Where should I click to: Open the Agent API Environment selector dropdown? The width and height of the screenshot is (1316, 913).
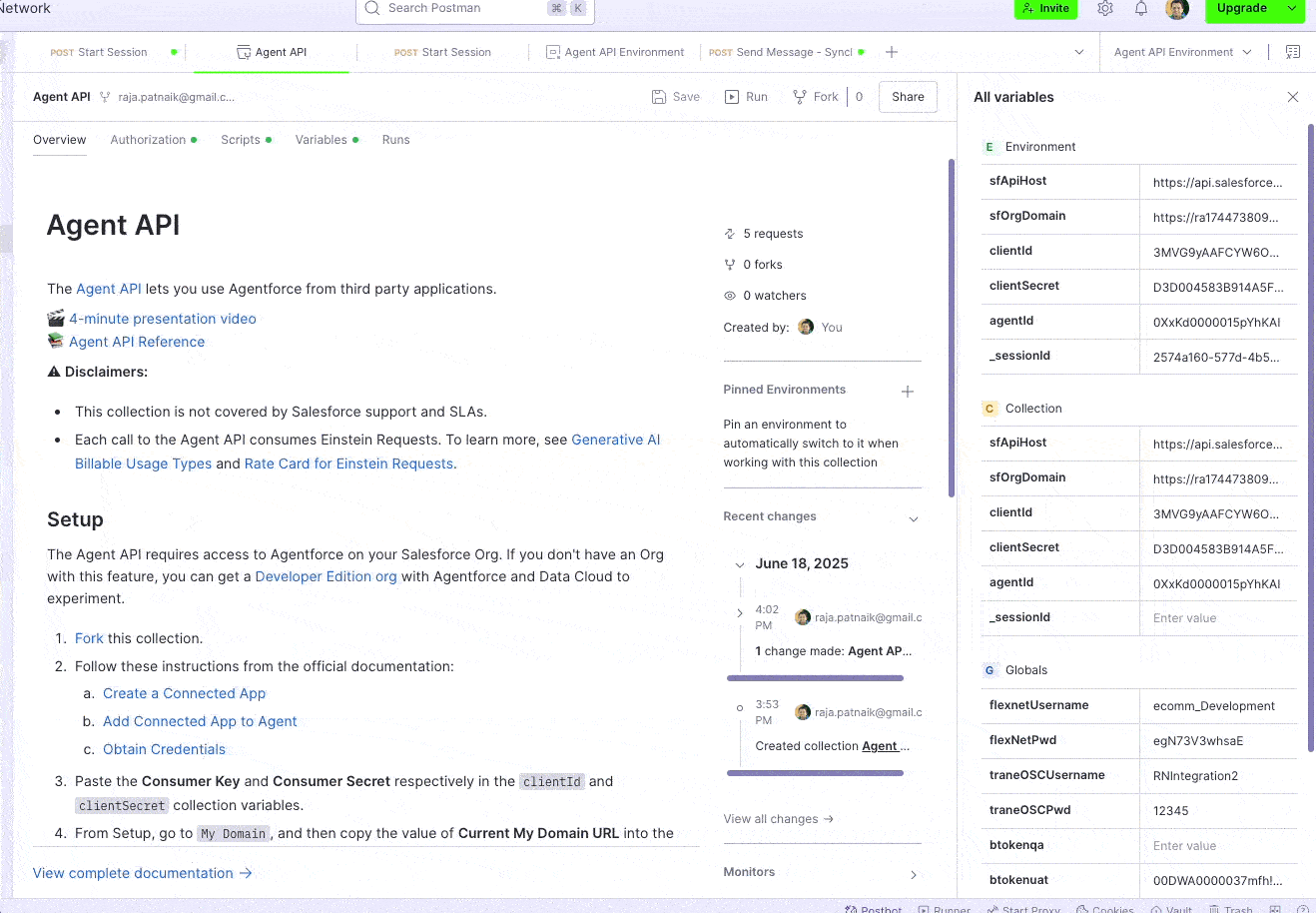pyautogui.click(x=1182, y=52)
